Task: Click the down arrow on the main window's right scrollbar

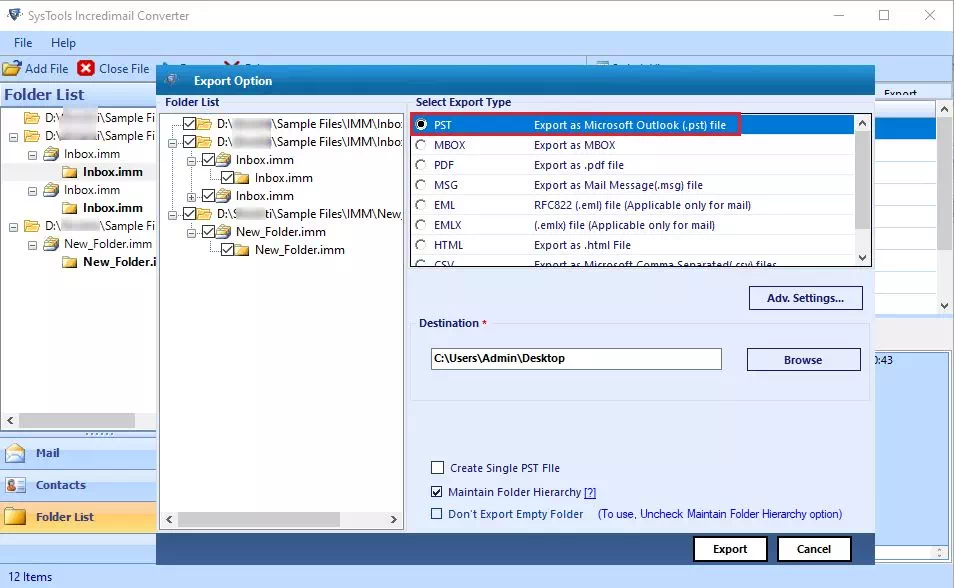Action: pyautogui.click(x=944, y=306)
